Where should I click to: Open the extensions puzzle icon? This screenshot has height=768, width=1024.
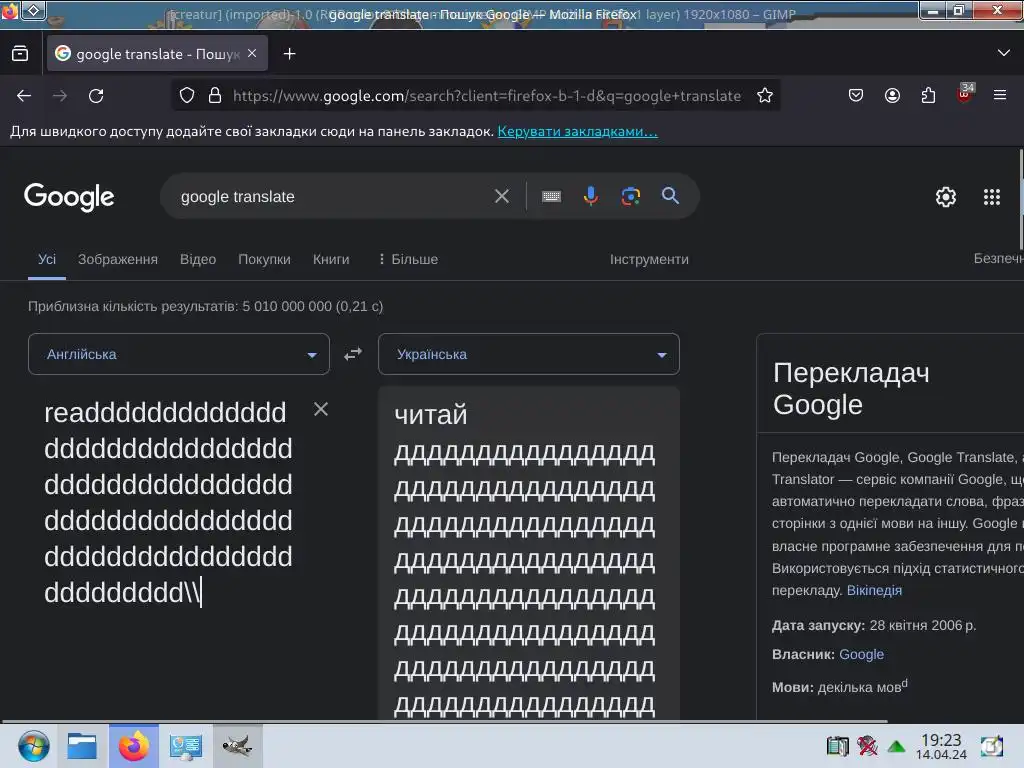click(x=928, y=95)
